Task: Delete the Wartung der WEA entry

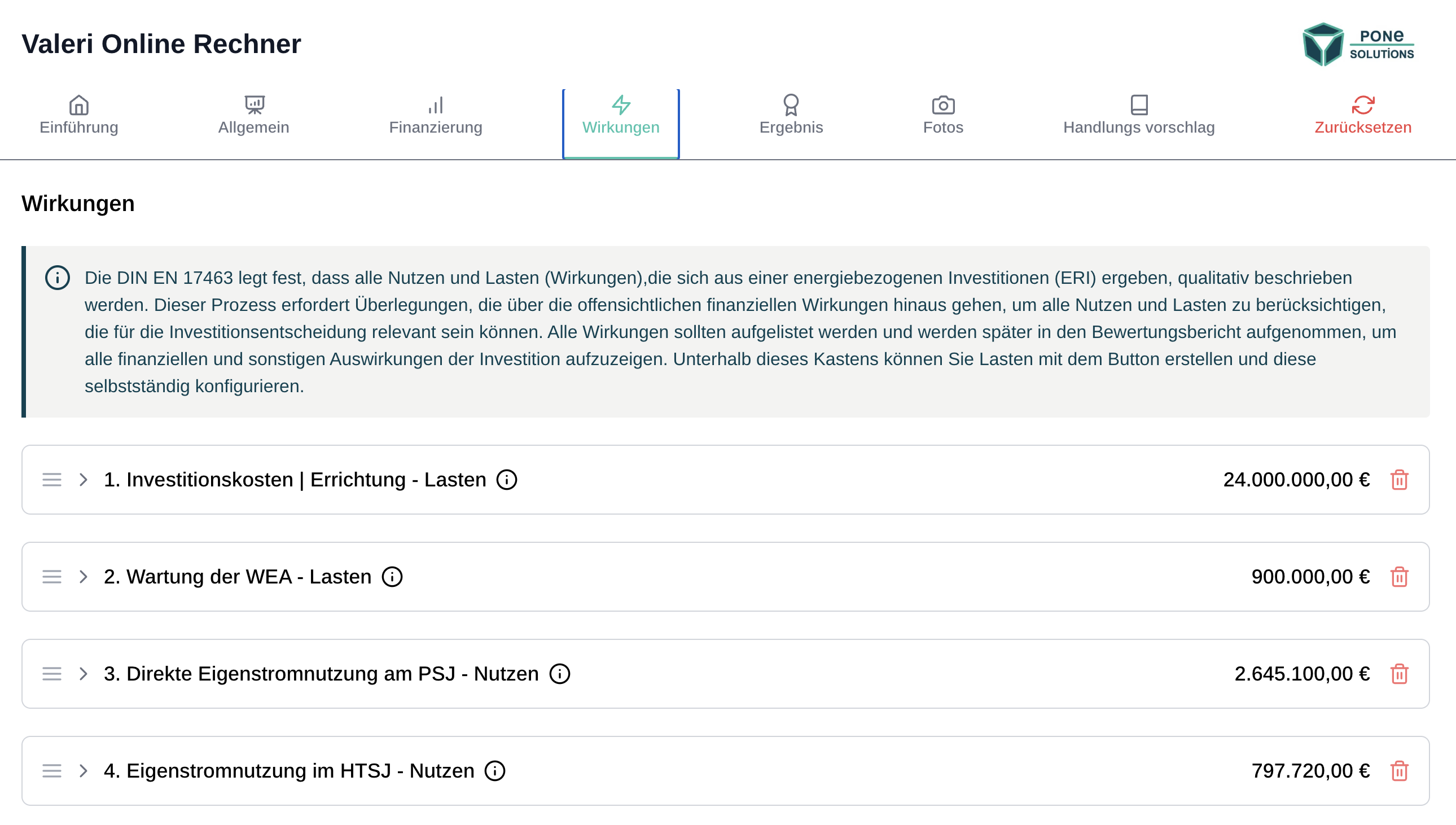Action: point(1399,576)
